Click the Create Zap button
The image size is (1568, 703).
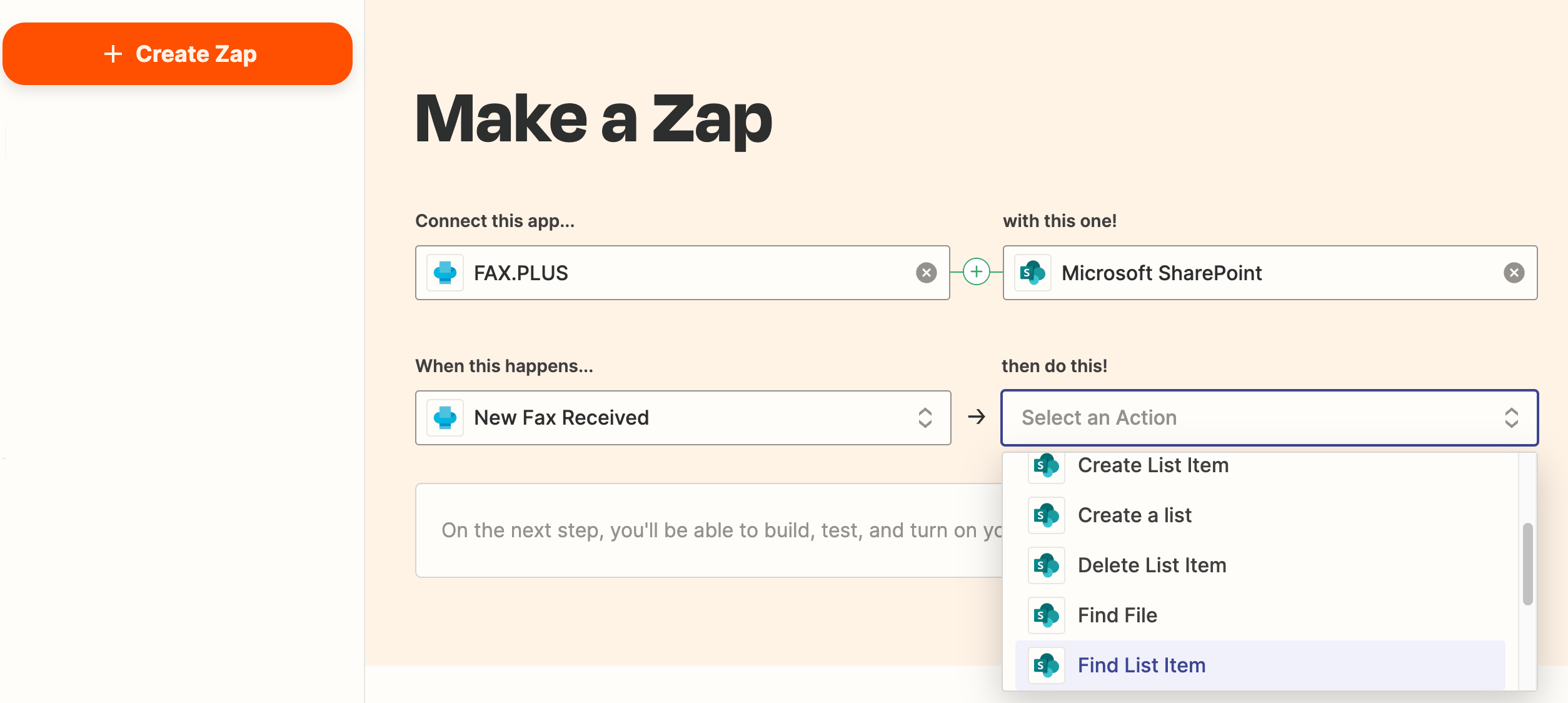click(x=178, y=54)
